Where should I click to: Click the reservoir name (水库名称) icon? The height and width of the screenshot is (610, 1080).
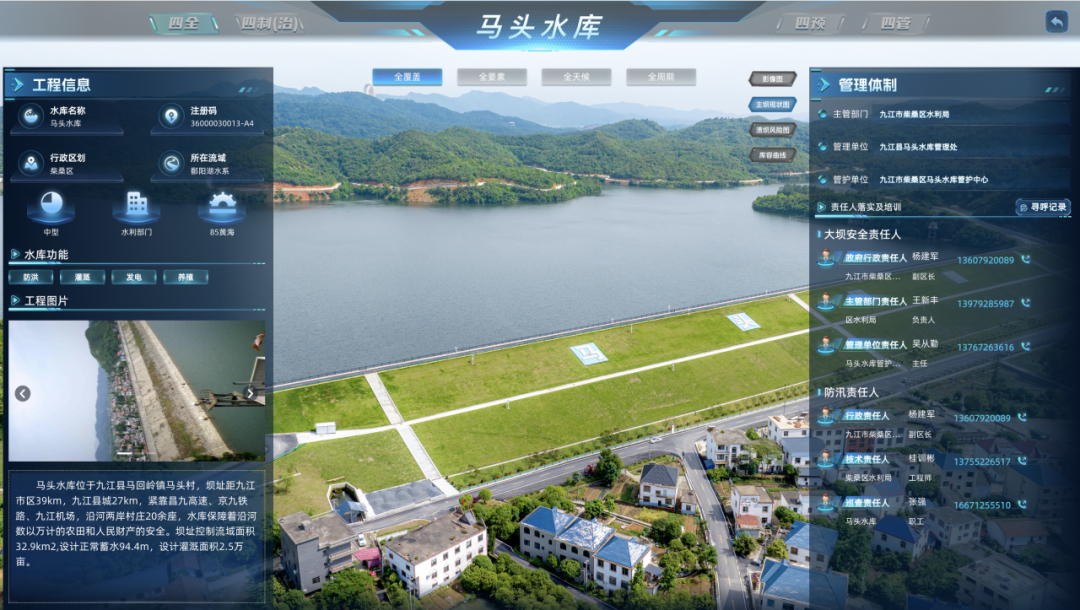tap(31, 116)
